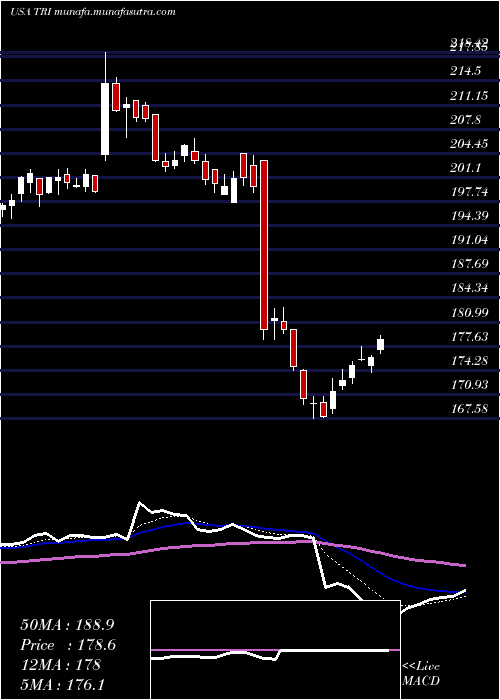500x700 pixels.
Task: Select the 214.5 price axis label
Action: [466, 71]
